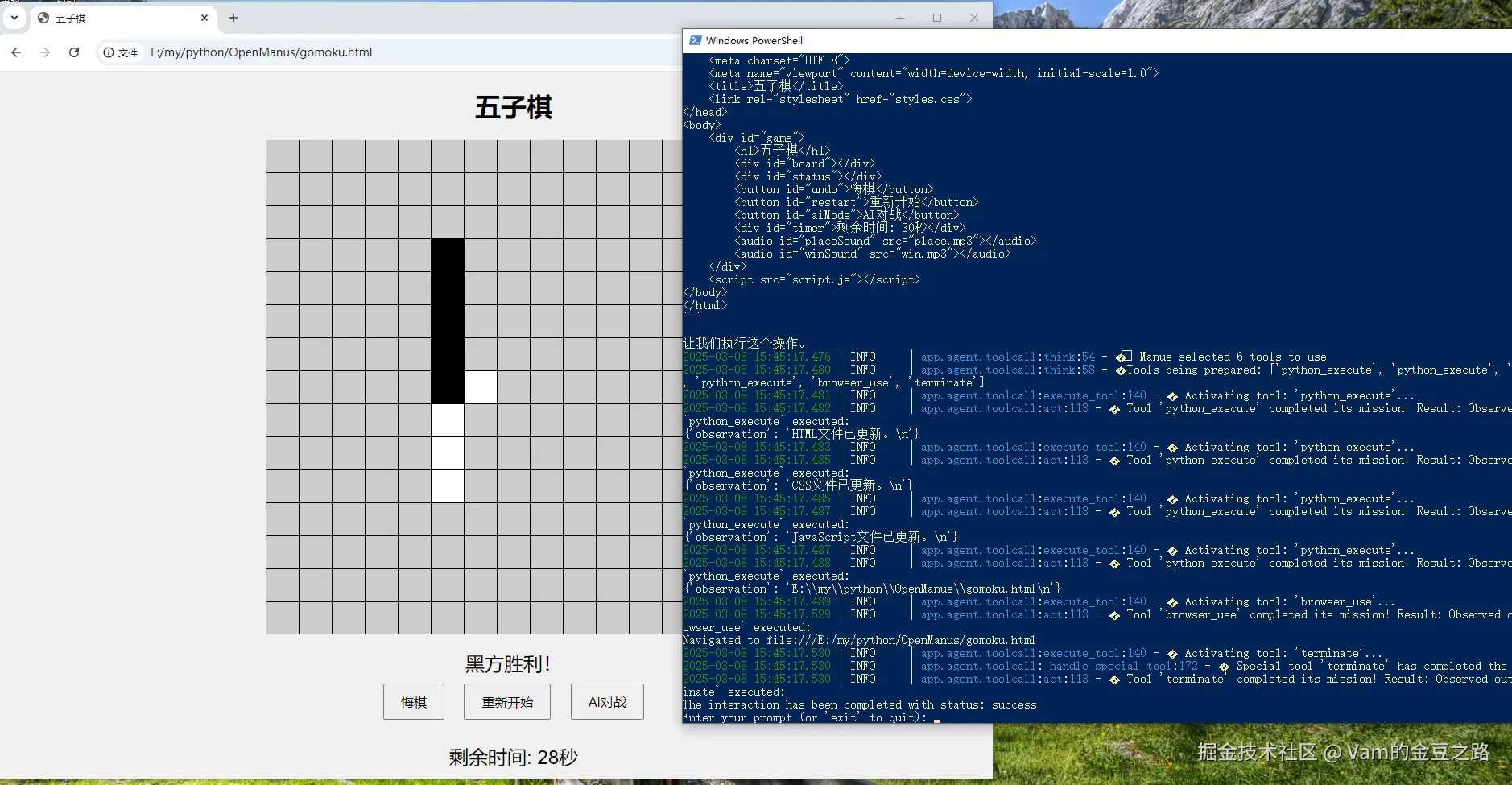
Task: Reload the gomoku.html page
Action: [74, 52]
